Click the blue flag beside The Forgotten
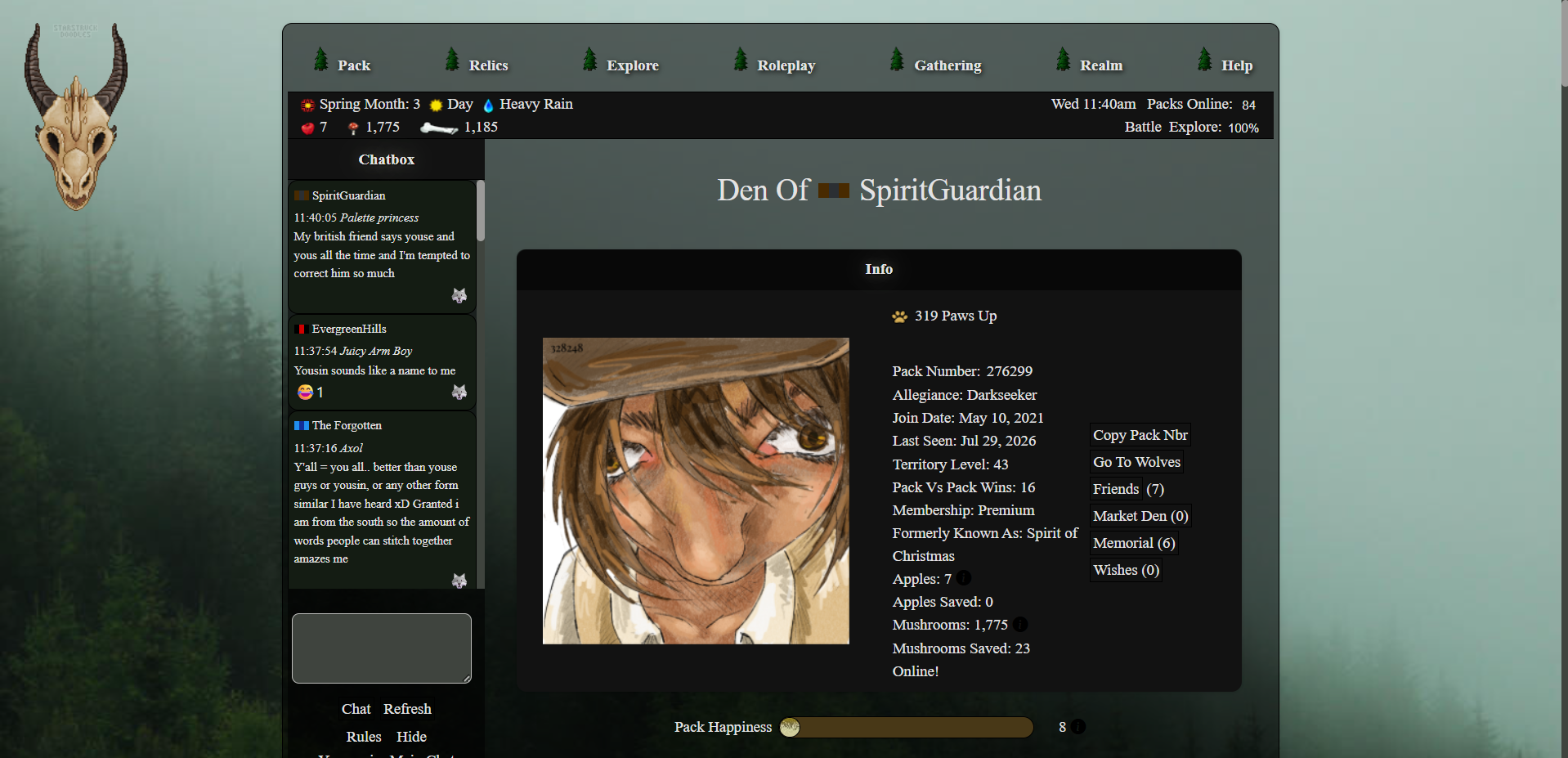The height and width of the screenshot is (758, 1568). [302, 425]
